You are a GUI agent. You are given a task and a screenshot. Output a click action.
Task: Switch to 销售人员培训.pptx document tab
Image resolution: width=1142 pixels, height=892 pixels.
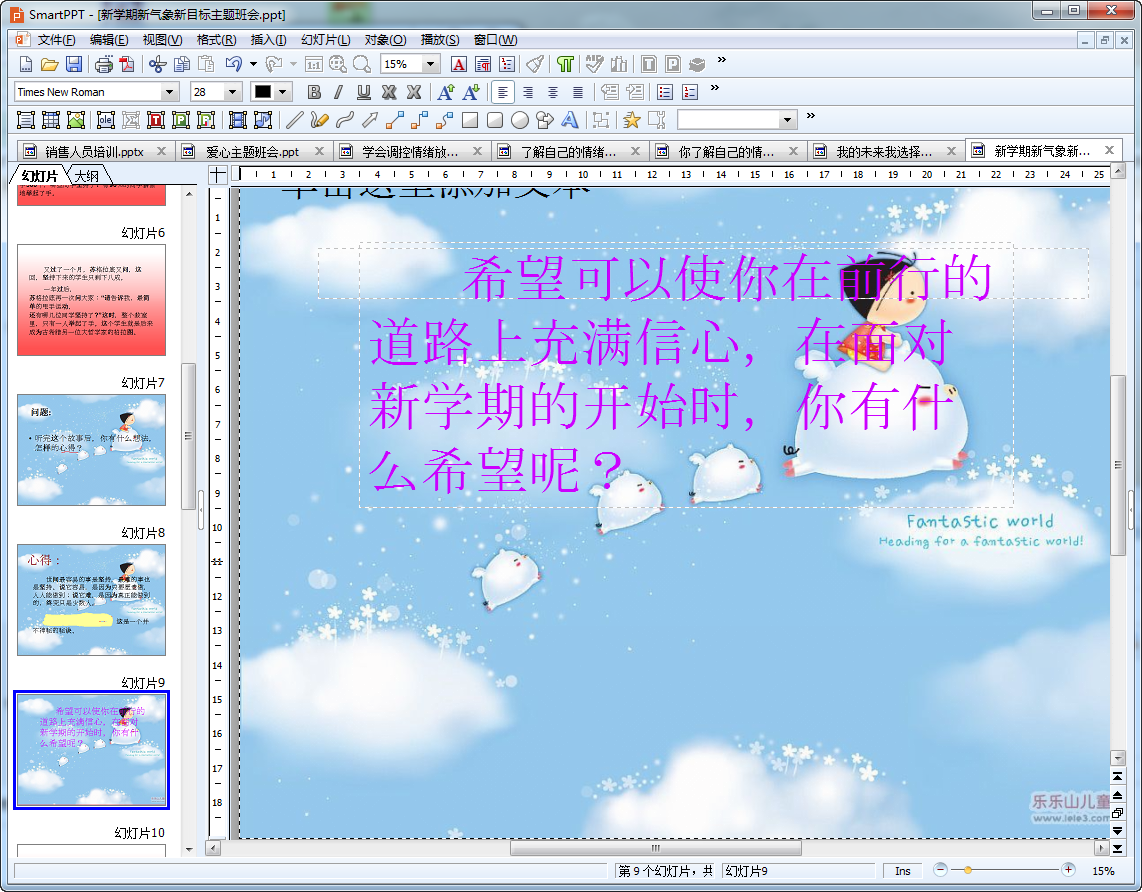[x=95, y=151]
